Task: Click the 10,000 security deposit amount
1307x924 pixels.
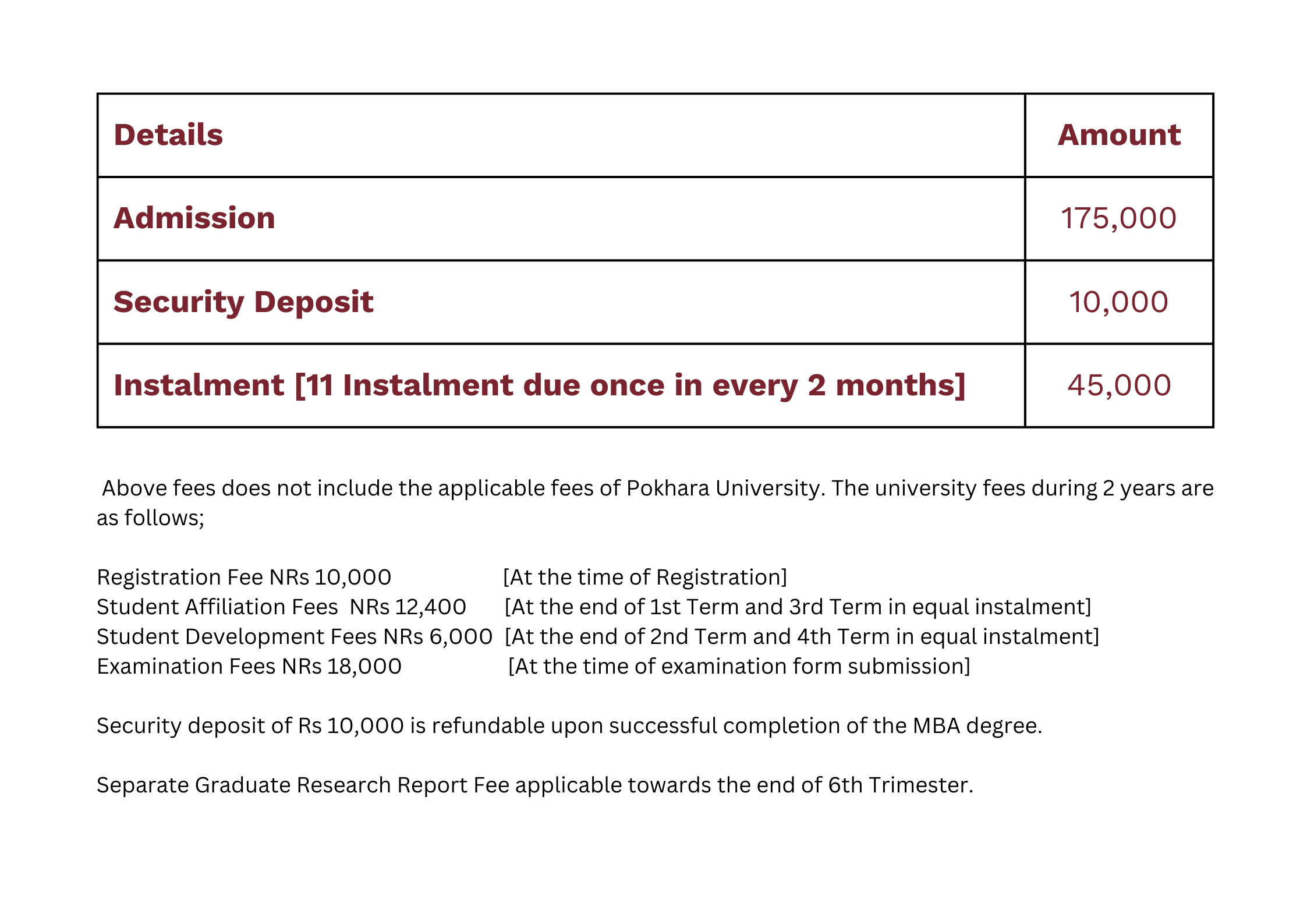Action: pyautogui.click(x=1118, y=303)
